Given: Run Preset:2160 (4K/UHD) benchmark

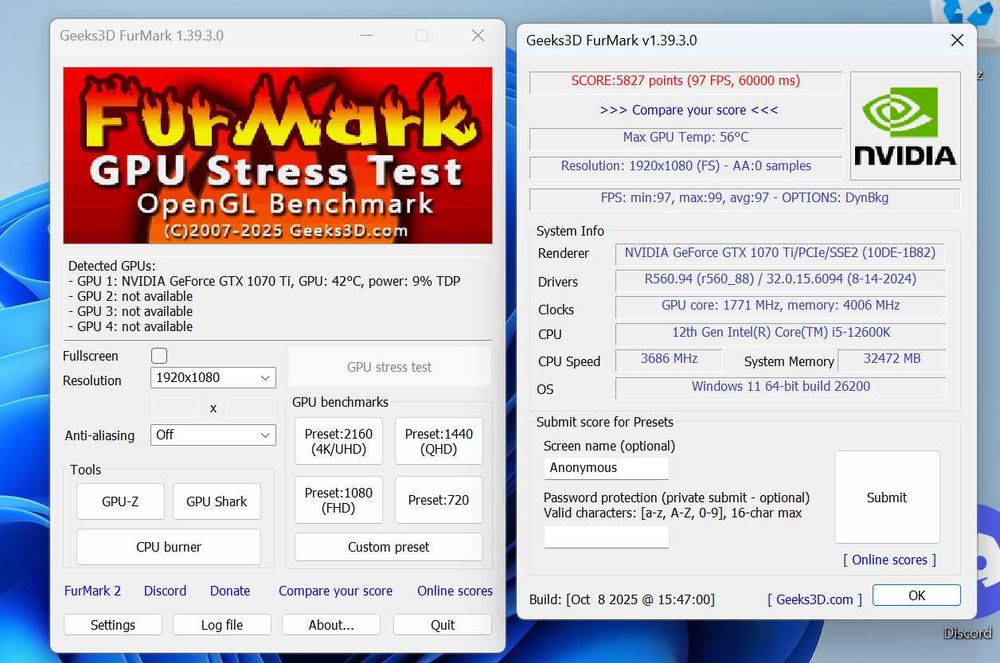Looking at the screenshot, I should (339, 441).
